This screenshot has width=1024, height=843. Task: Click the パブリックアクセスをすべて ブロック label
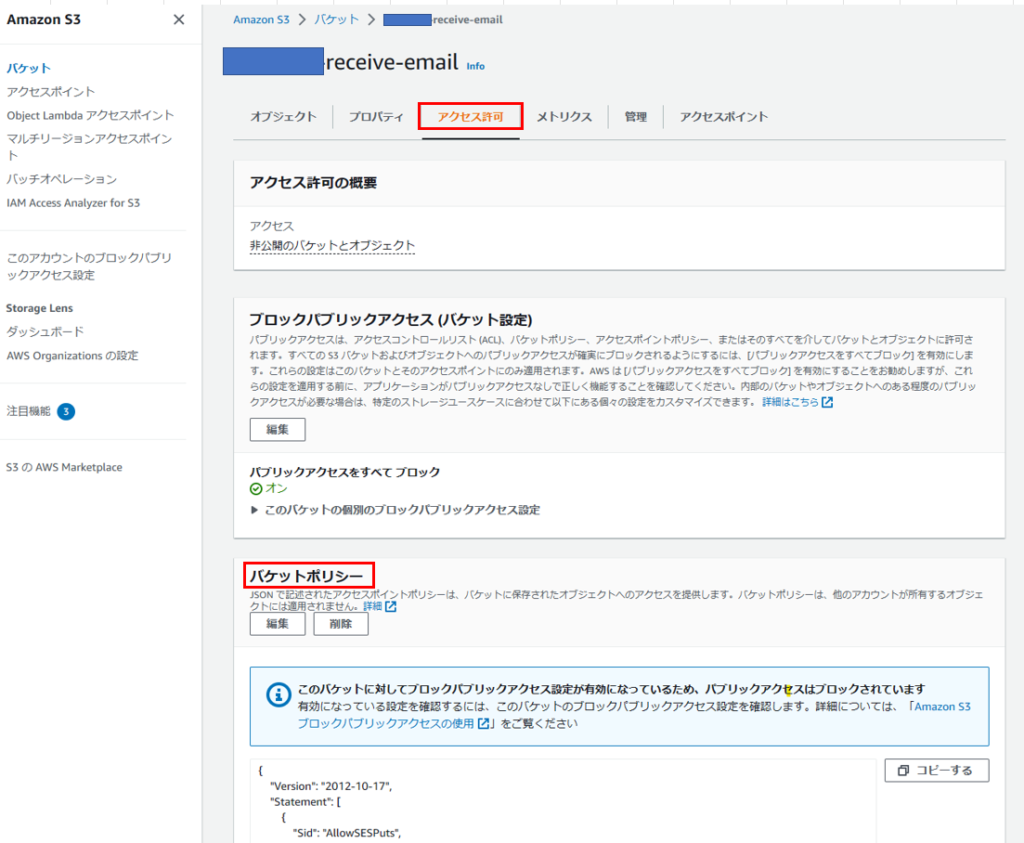coord(345,472)
